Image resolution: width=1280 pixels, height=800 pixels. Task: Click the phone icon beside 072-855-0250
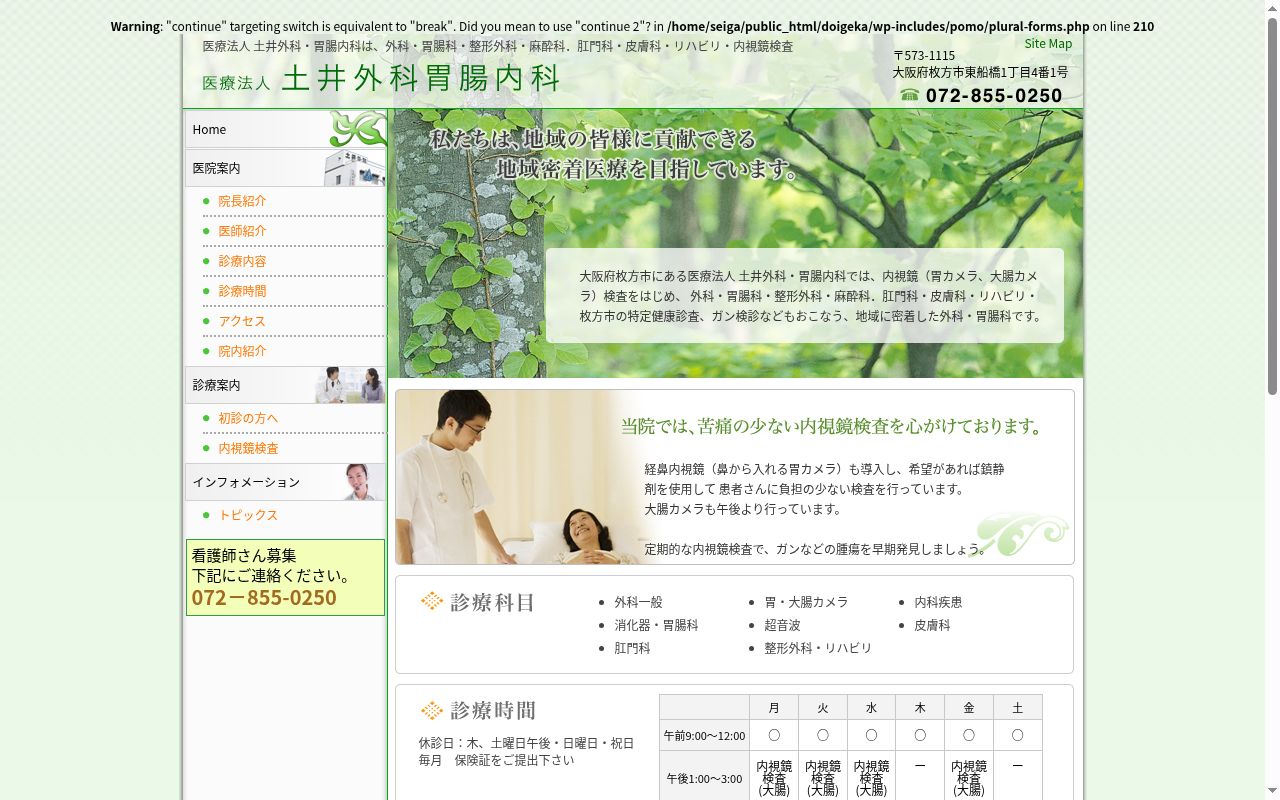point(909,95)
